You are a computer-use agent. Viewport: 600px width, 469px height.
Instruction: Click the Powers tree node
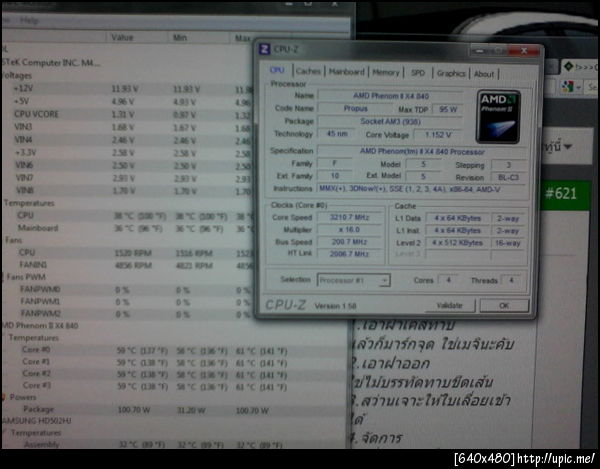click(x=23, y=397)
